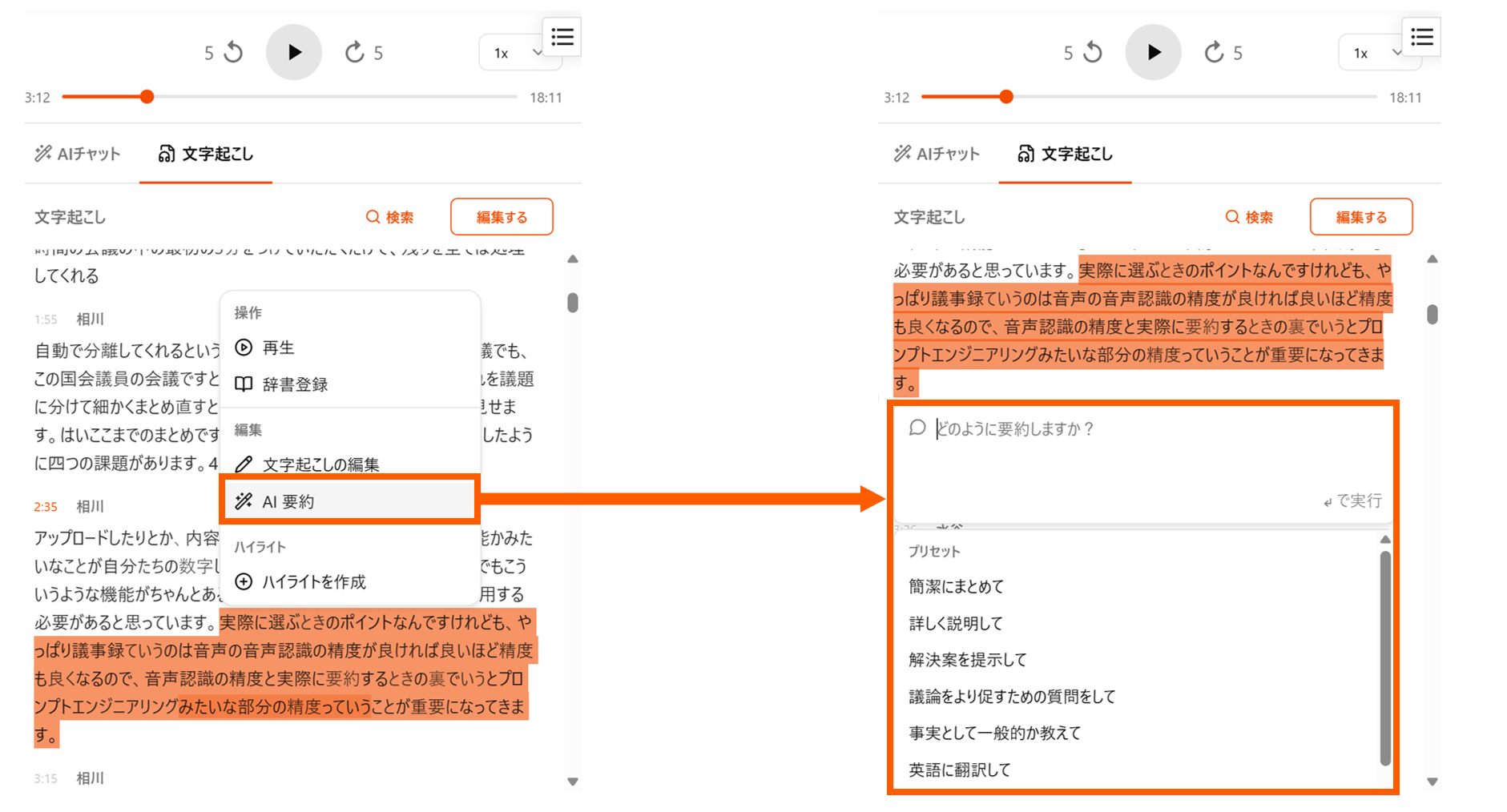Rewind 5 seconds in right player
This screenshot has width=1507, height=812.
tap(1092, 53)
